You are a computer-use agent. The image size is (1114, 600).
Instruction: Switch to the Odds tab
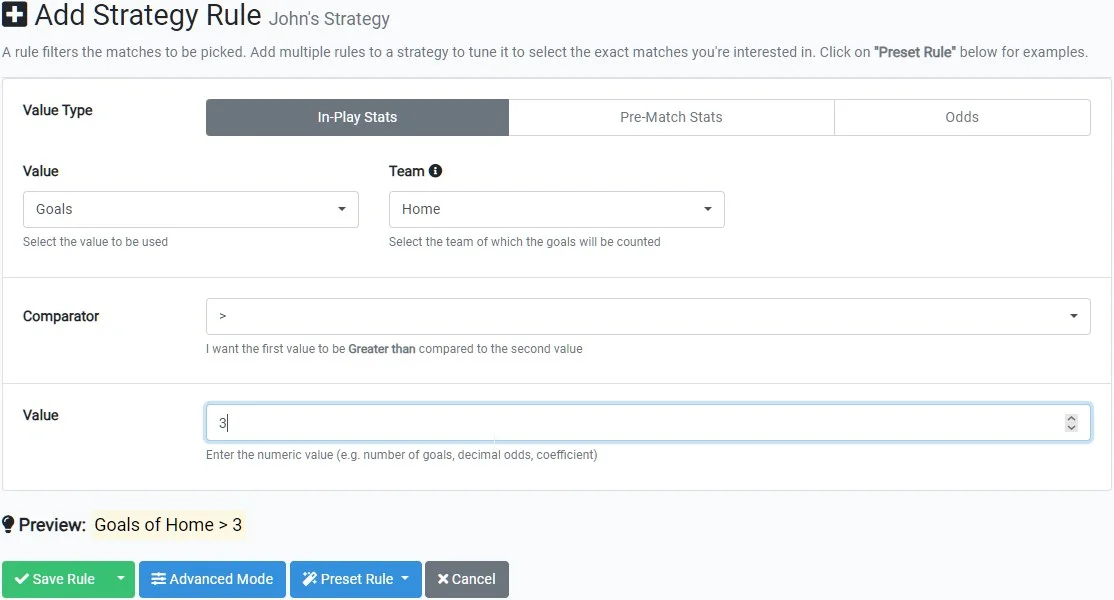[961, 117]
